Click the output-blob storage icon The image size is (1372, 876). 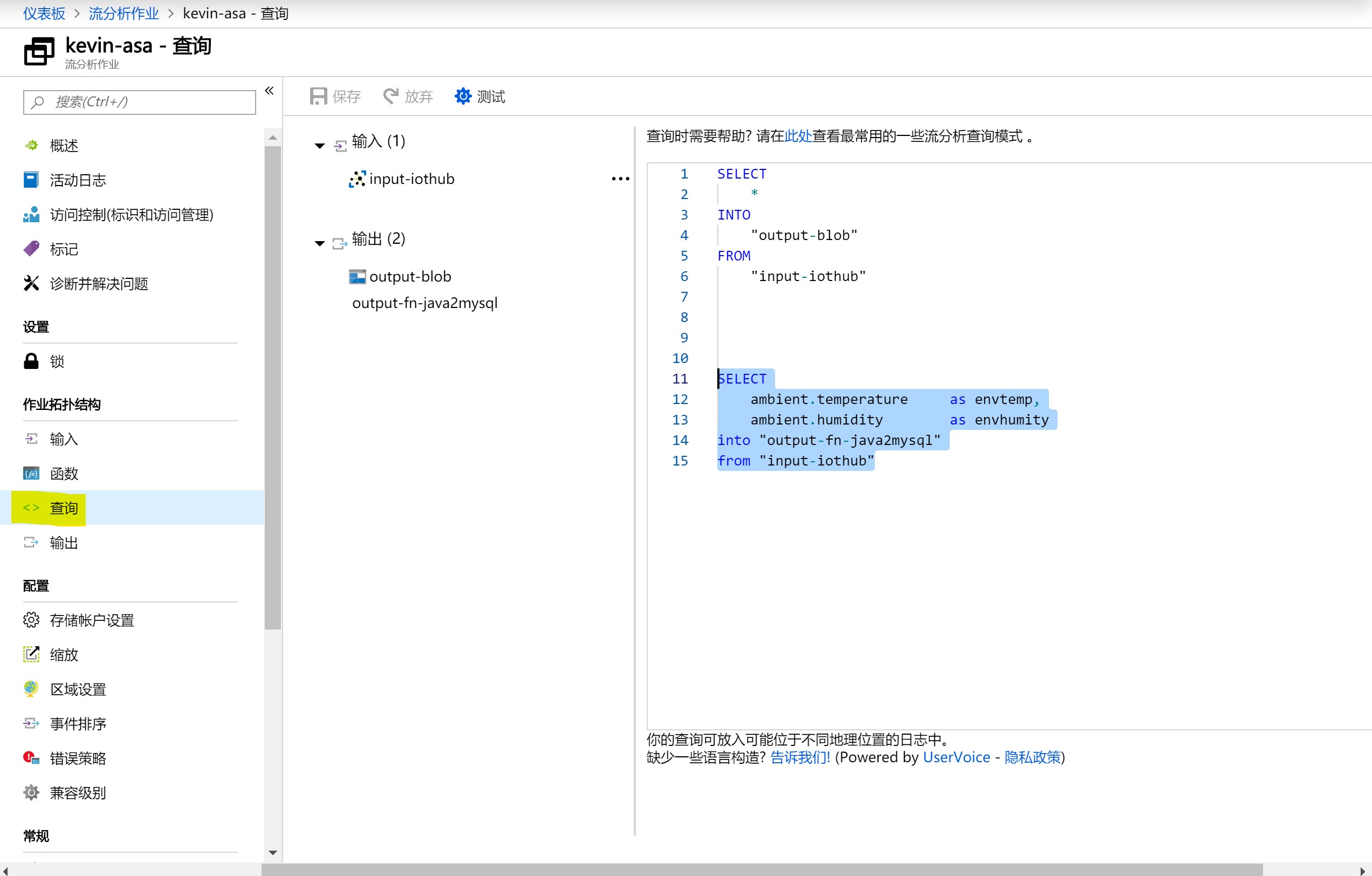tap(357, 277)
